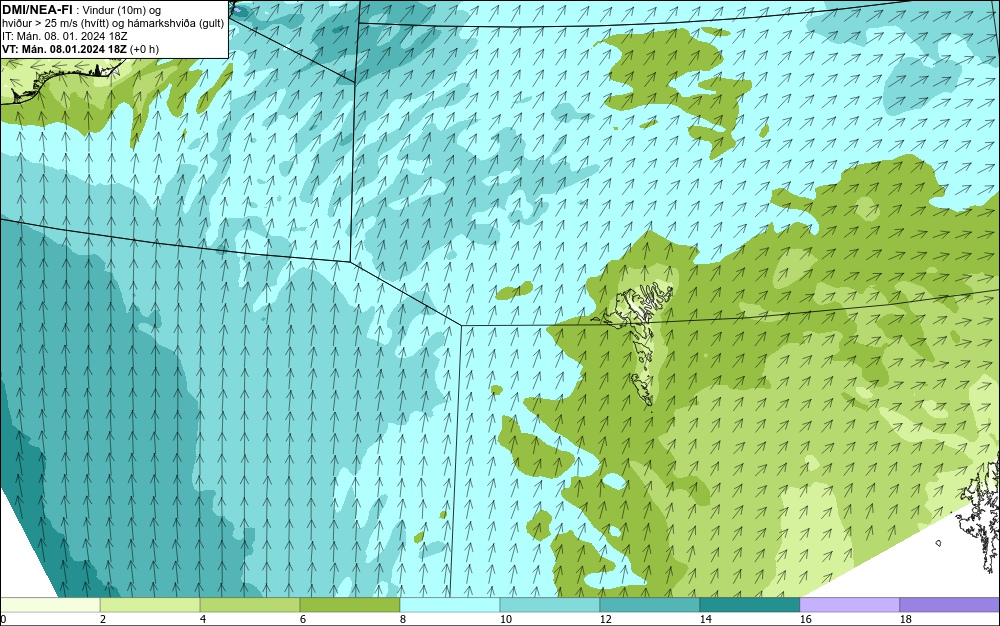Click the "VT: Mán. 08.01.2024 18Z (+0 h)" line

tap(80, 49)
